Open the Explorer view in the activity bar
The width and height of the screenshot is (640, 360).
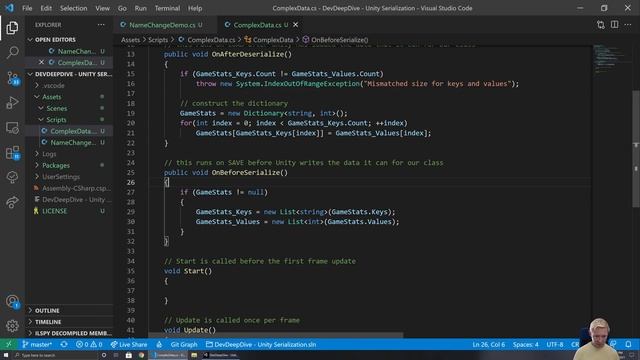12,28
